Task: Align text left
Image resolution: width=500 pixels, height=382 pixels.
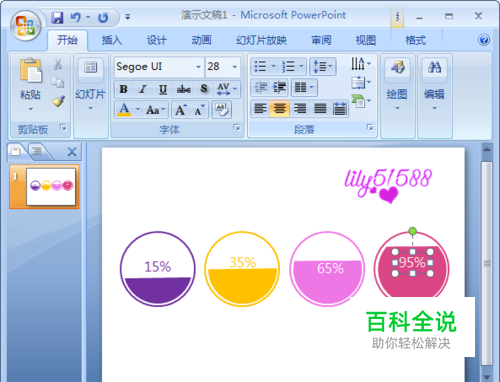Action: [x=261, y=109]
